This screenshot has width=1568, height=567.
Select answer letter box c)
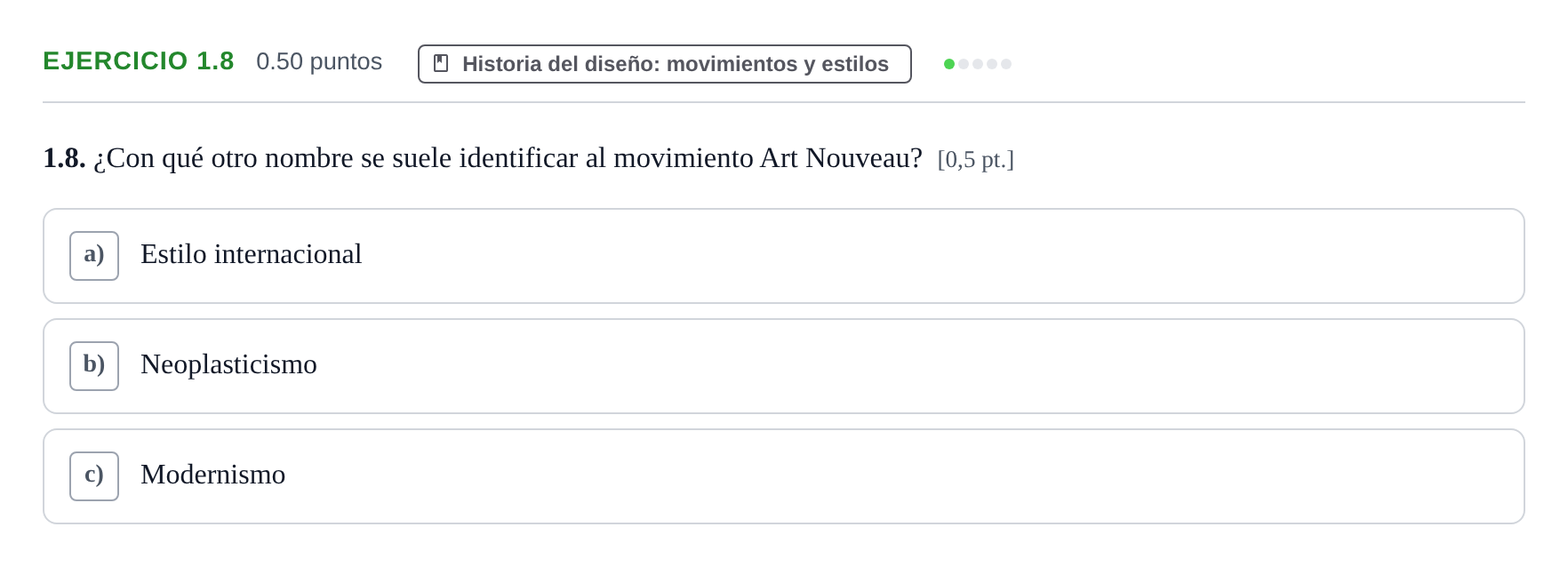click(94, 476)
